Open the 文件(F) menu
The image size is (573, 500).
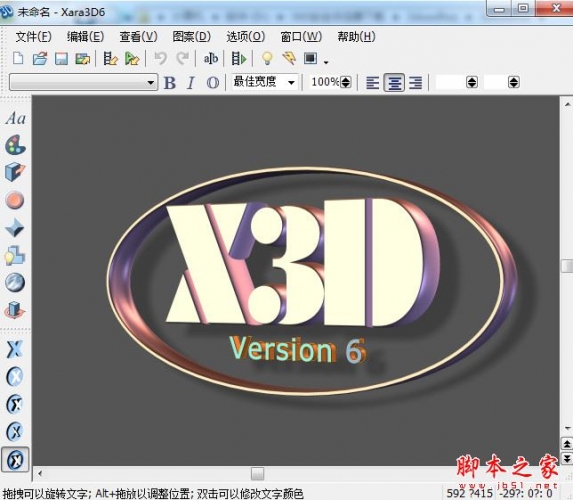[x=33, y=37]
